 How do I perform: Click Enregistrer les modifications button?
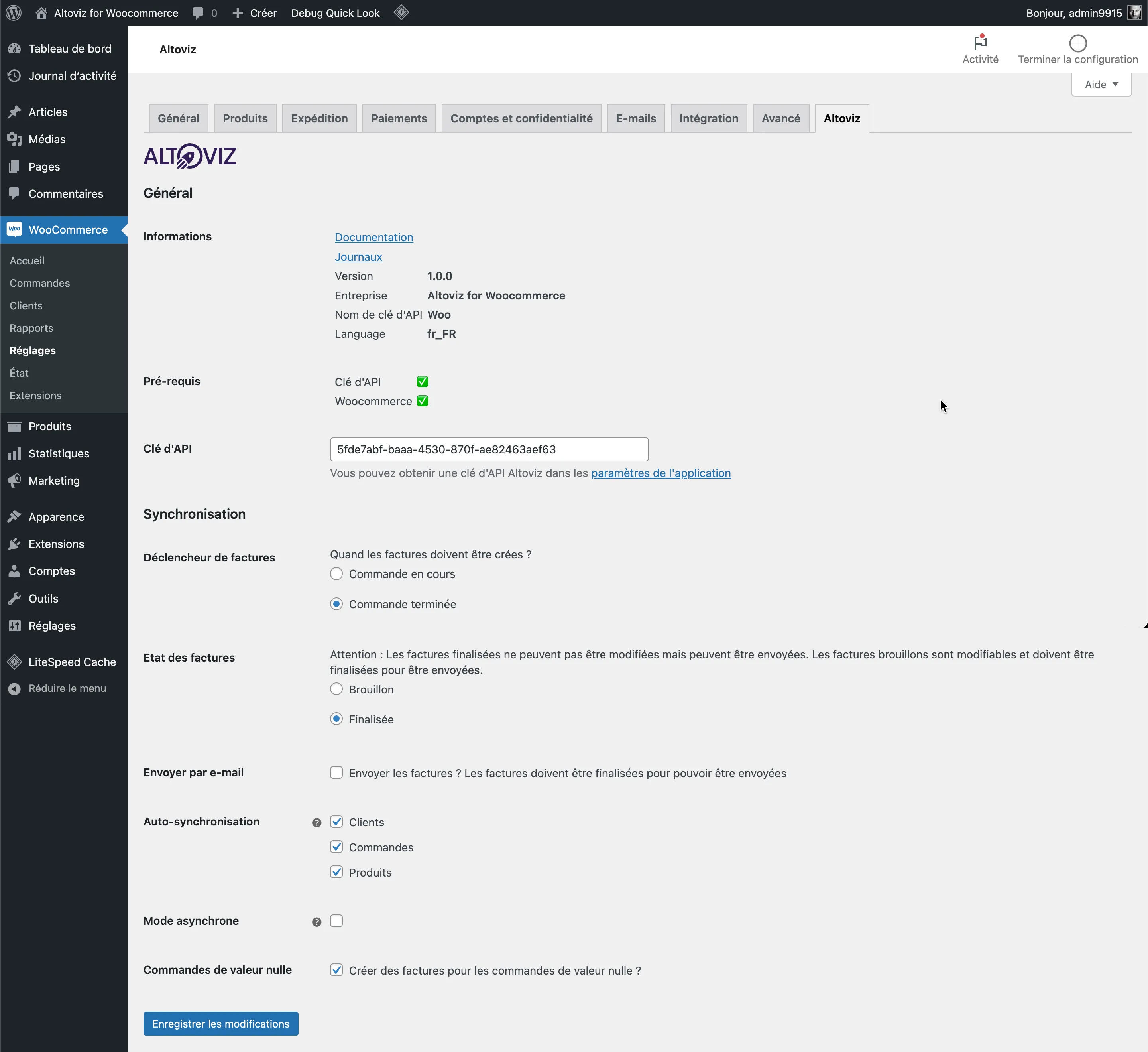[x=221, y=1024]
